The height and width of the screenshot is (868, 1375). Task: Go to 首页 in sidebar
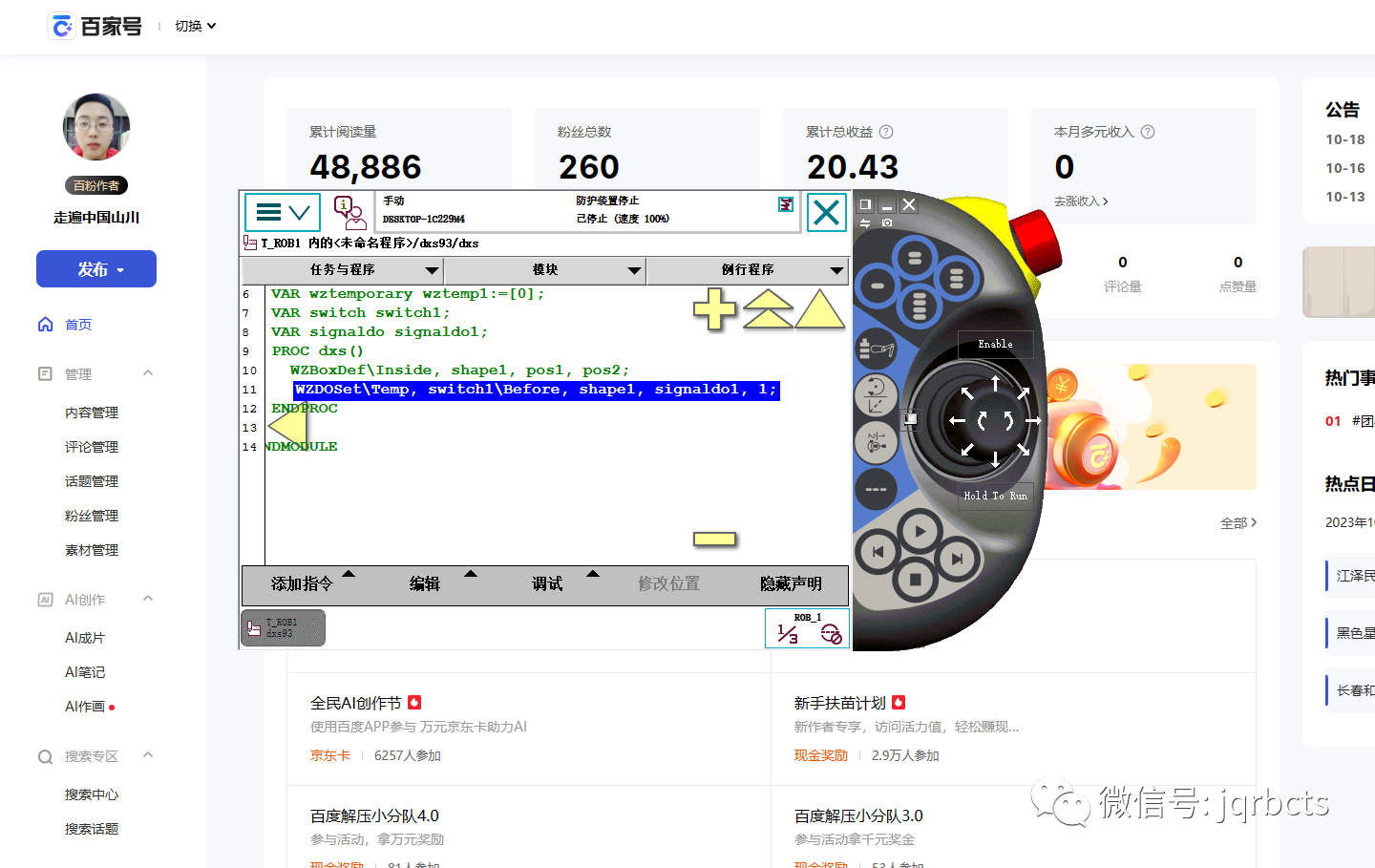click(78, 325)
